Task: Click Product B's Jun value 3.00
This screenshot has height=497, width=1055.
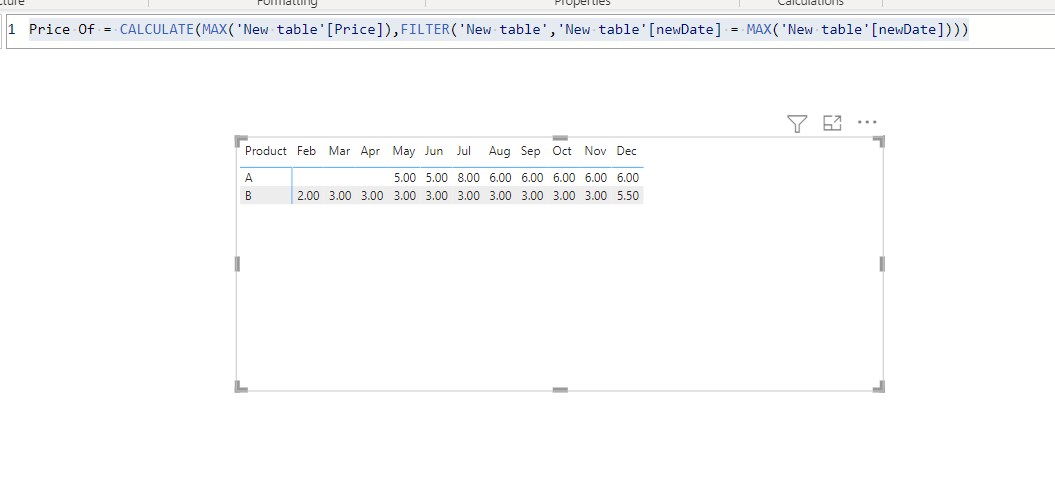Action: [x=437, y=196]
